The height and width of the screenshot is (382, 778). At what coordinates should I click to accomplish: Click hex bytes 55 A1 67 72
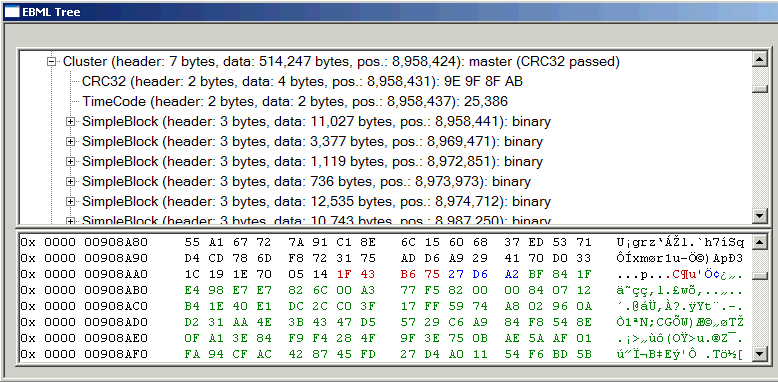coord(228,243)
